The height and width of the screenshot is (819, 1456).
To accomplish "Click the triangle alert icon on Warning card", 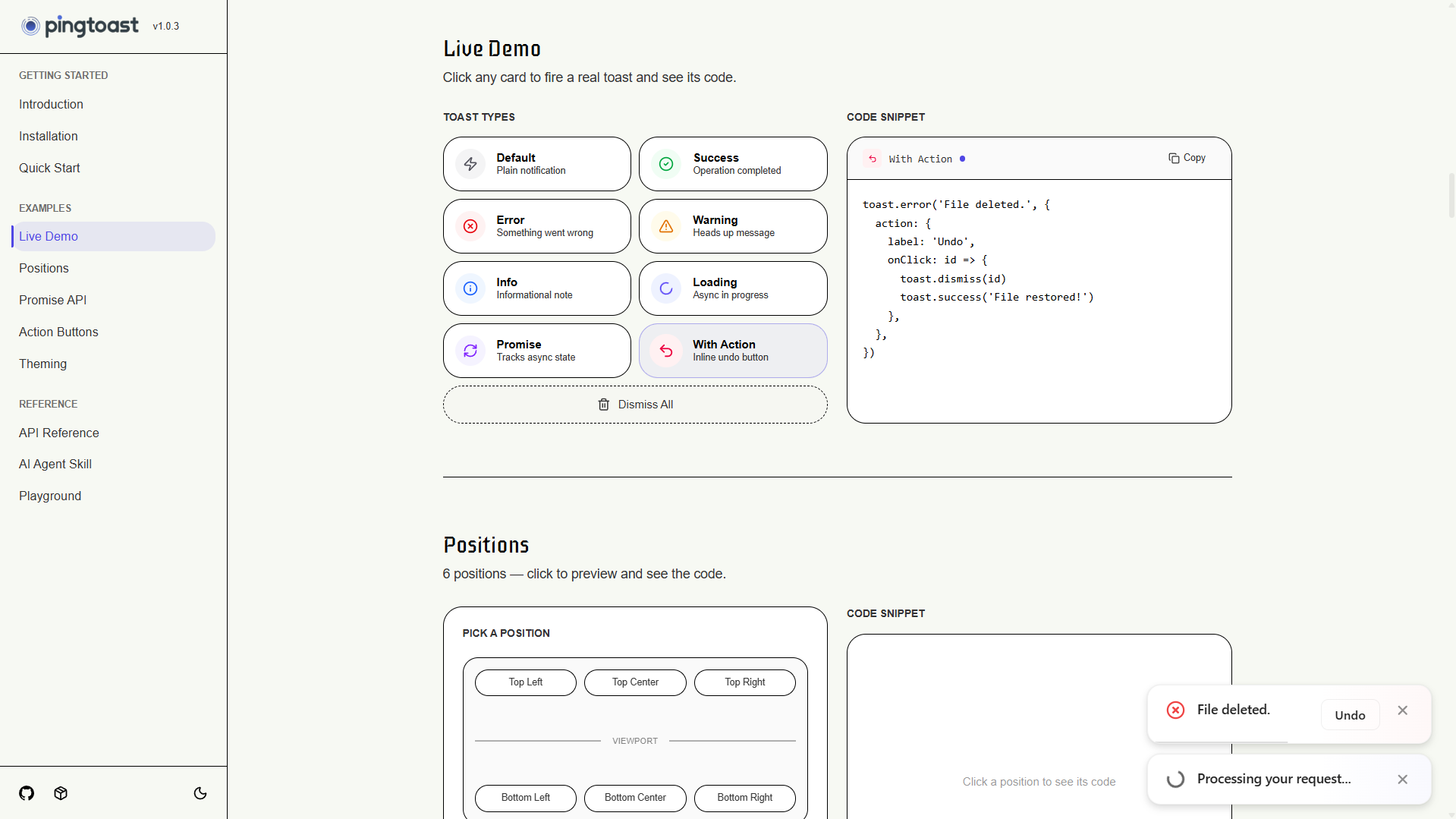I will pyautogui.click(x=666, y=226).
